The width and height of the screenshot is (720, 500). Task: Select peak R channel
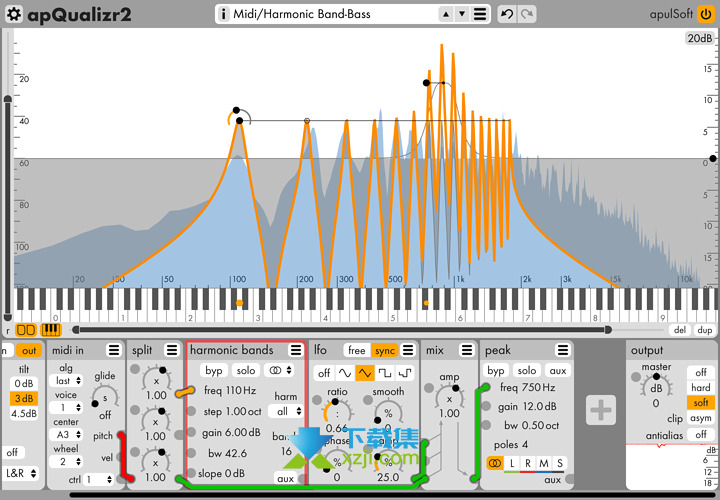pyautogui.click(x=528, y=464)
